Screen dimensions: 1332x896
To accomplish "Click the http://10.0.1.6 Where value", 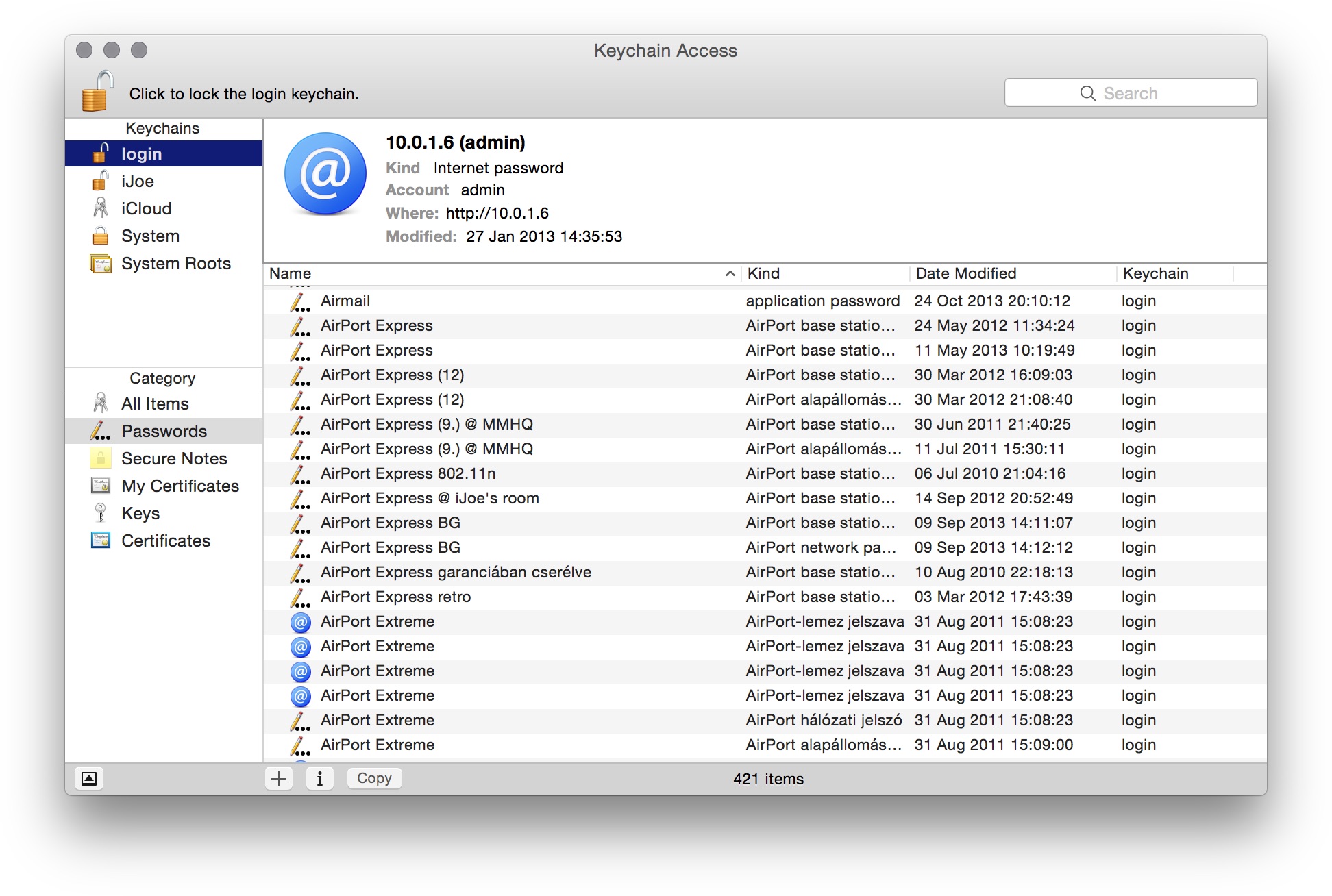I will coord(497,213).
